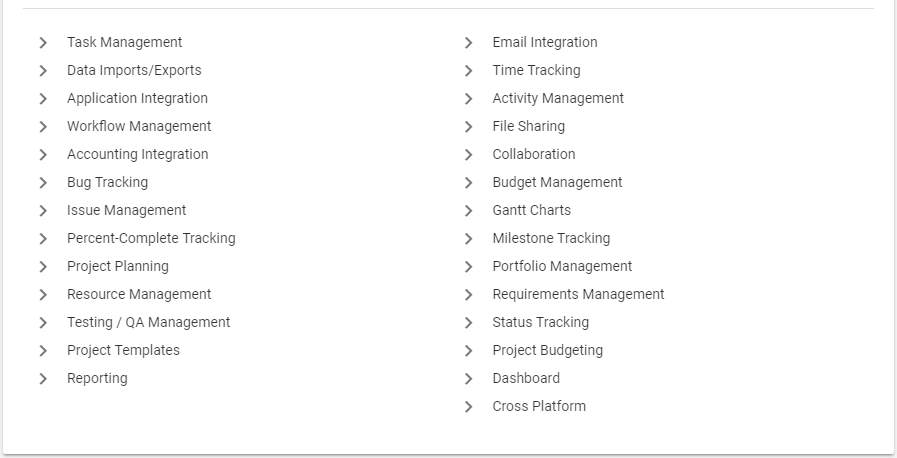
Task: Expand the Workflow Management arrow
Action: (43, 127)
